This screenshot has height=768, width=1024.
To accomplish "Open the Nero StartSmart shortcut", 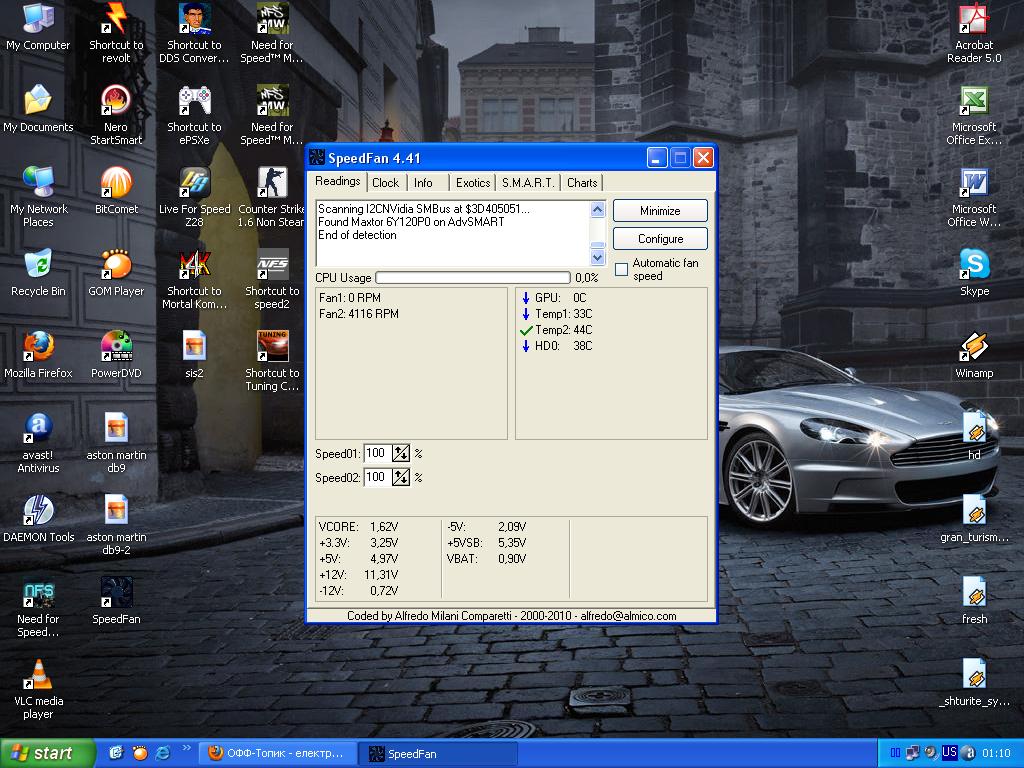I will point(116,101).
